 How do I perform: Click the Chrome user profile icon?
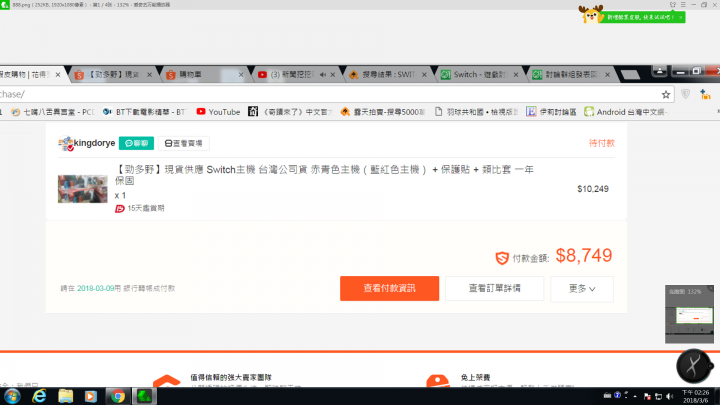pos(659,71)
